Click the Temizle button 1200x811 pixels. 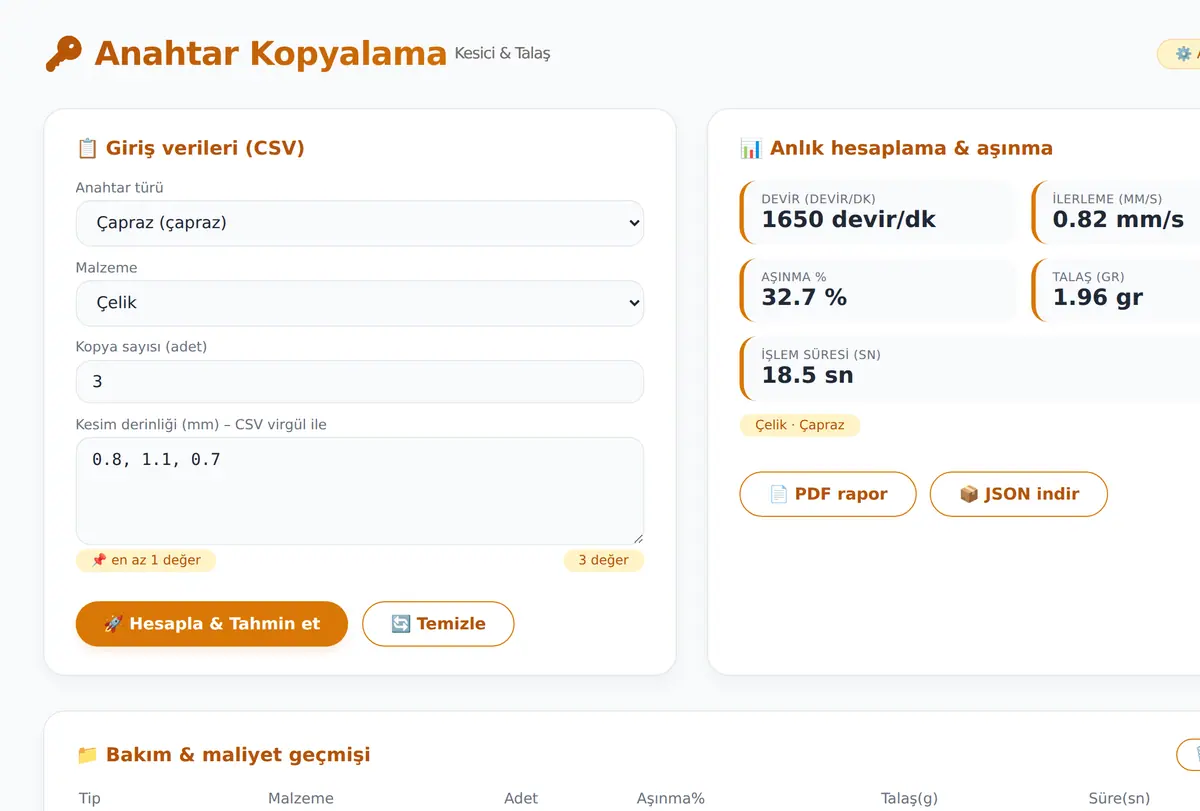[x=438, y=624]
